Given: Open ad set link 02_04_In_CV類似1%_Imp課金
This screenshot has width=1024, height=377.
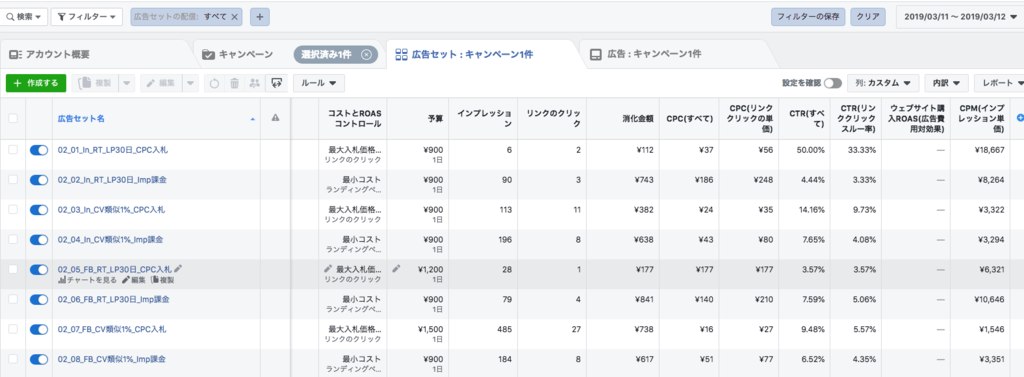Looking at the screenshot, I should tap(110, 239).
